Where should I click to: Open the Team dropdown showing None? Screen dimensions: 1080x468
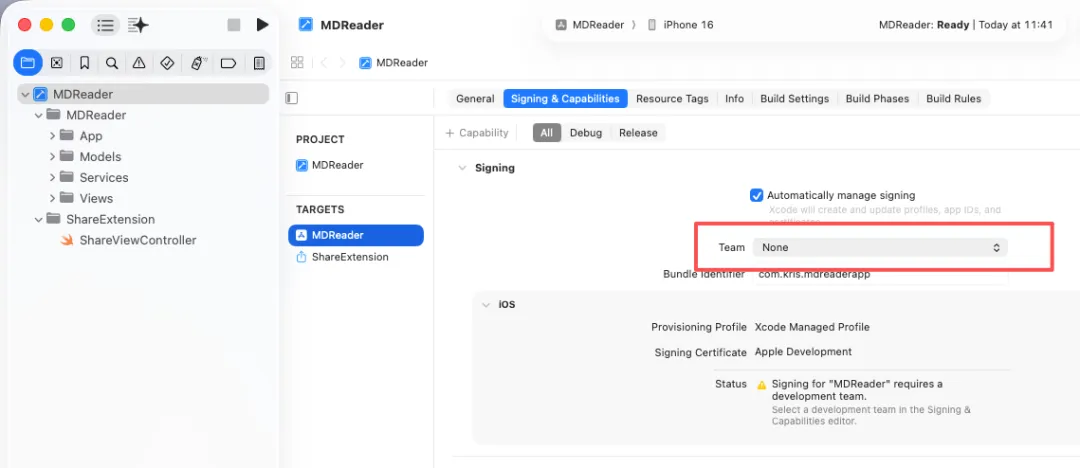tap(880, 247)
